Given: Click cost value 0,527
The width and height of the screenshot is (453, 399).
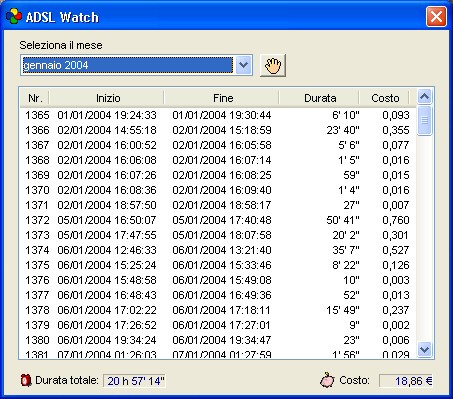Looking at the screenshot, I should coord(396,250).
